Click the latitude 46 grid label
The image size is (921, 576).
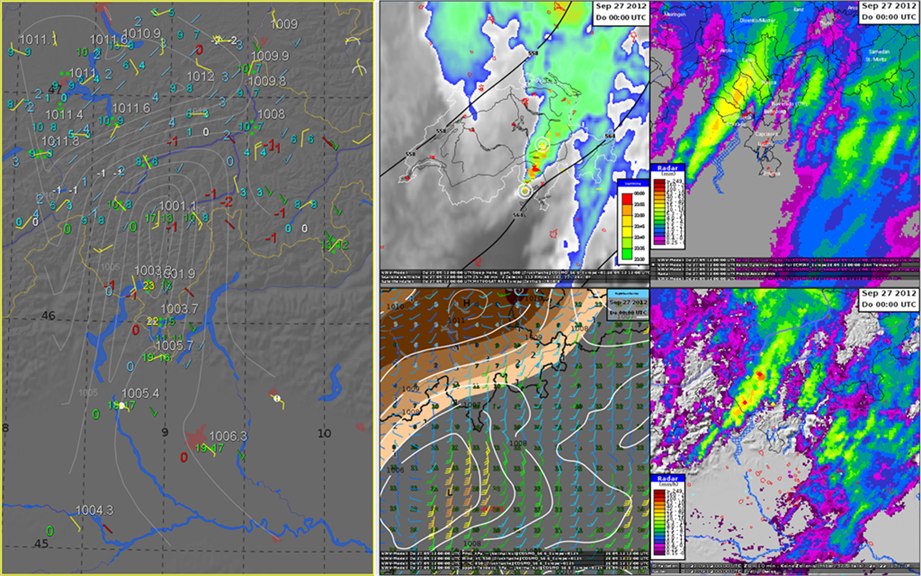click(46, 315)
